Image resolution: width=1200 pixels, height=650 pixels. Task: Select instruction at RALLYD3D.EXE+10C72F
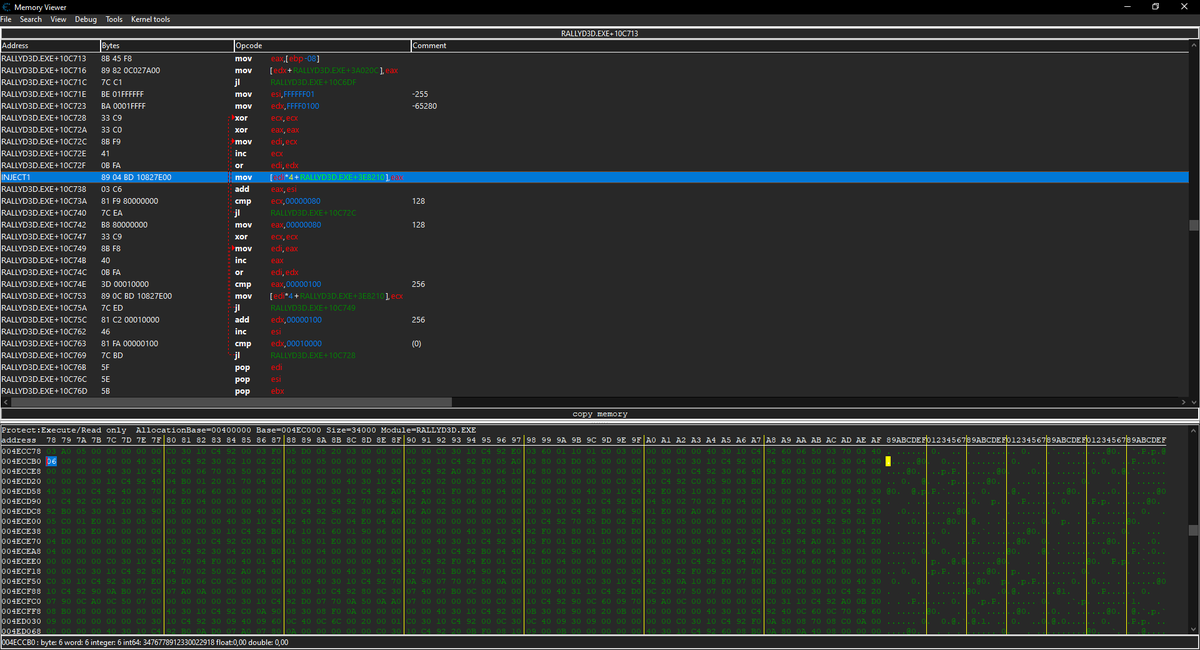[x=594, y=165]
